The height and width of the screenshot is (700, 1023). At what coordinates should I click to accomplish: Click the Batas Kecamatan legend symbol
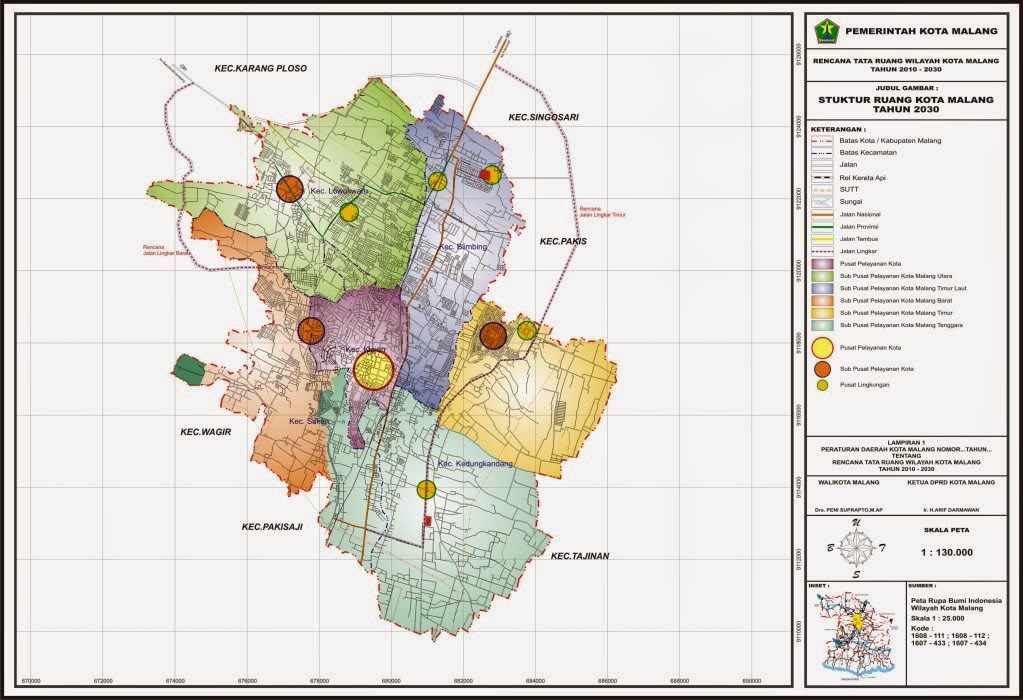[822, 153]
